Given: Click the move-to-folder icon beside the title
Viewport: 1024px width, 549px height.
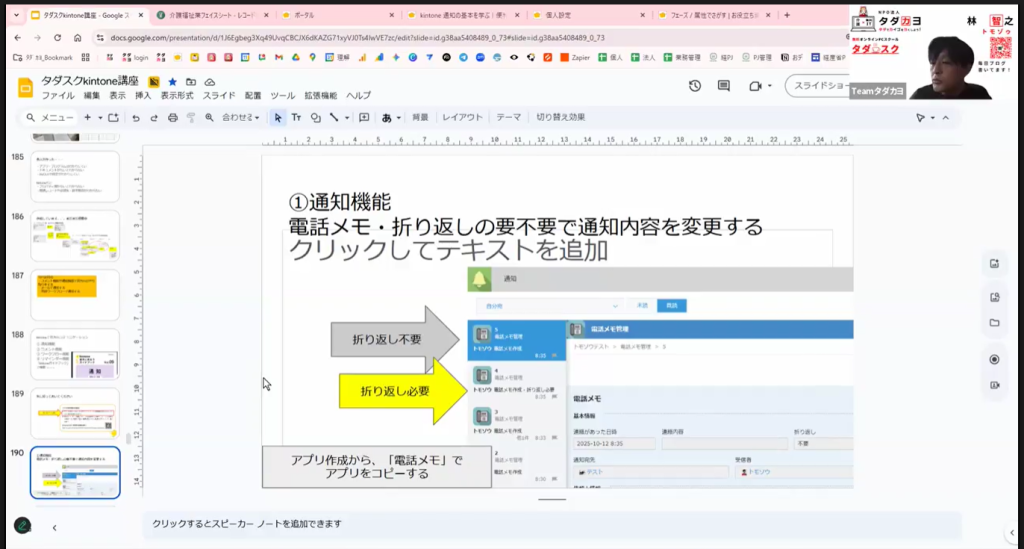Looking at the screenshot, I should pos(191,81).
